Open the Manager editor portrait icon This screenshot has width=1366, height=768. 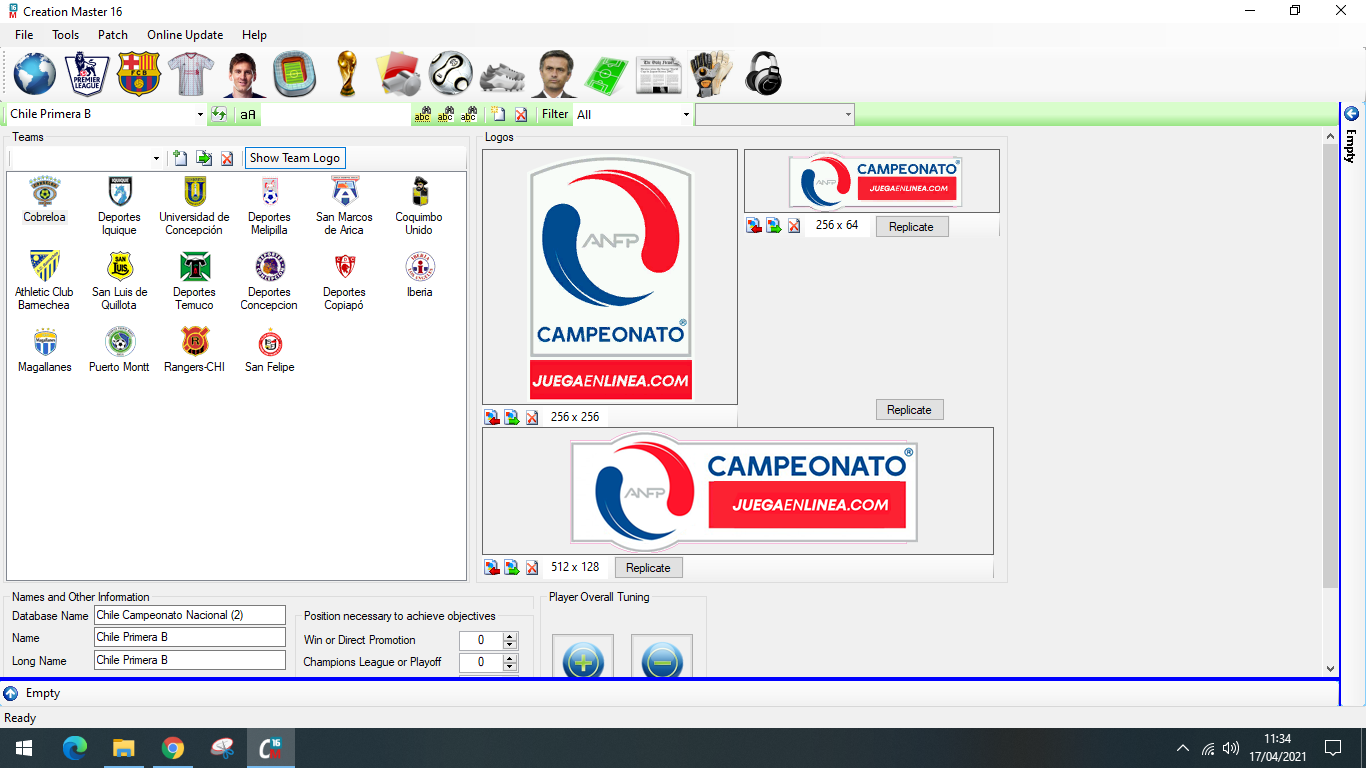(x=555, y=73)
